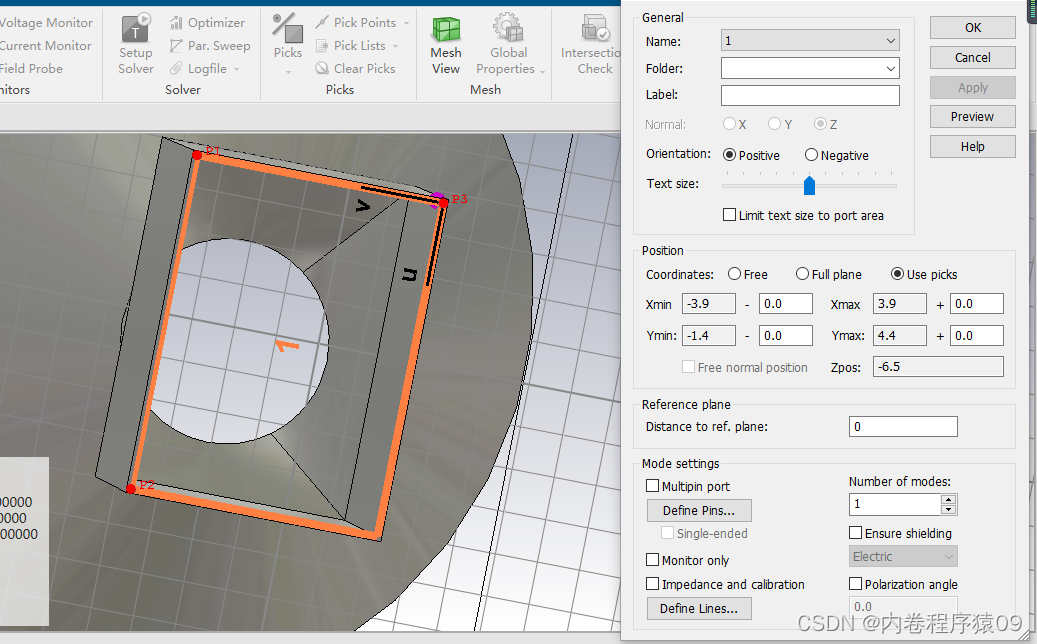Click pick point P2 in the 3D view
1037x644 pixels.
click(x=131, y=489)
